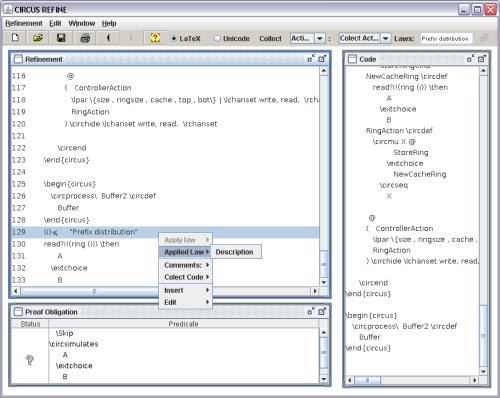
Task: Expand the Insert submenu in context menu
Action: [185, 290]
